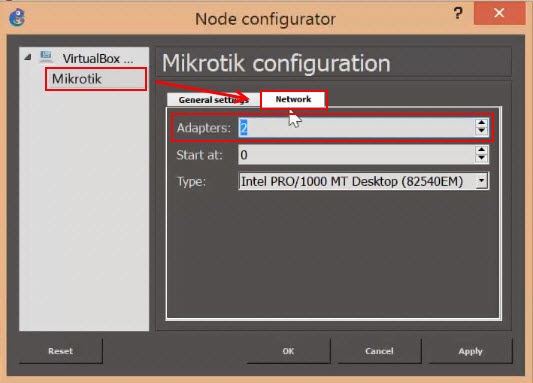Increase the Adapters count by one
533x383 pixels.
coord(481,123)
